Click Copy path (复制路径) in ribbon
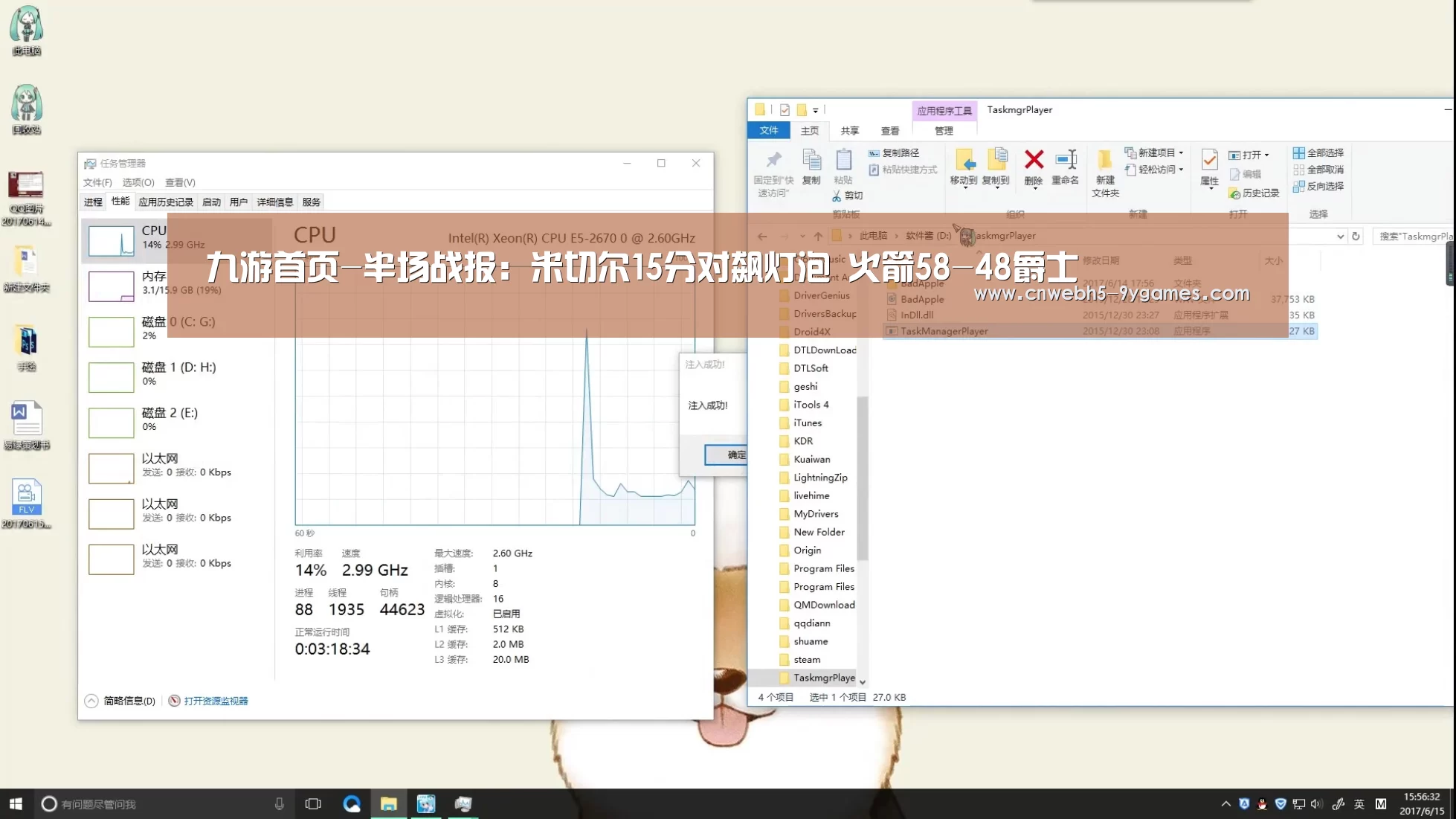The width and height of the screenshot is (1456, 819). pos(894,152)
